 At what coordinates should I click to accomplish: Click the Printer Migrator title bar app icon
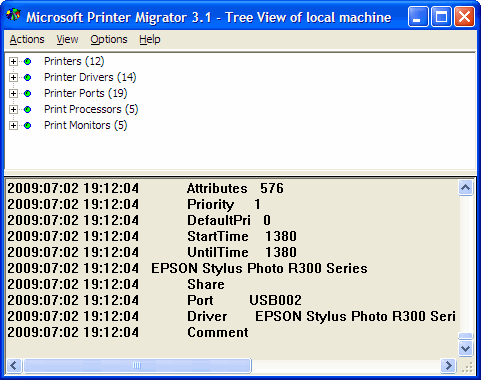14,16
